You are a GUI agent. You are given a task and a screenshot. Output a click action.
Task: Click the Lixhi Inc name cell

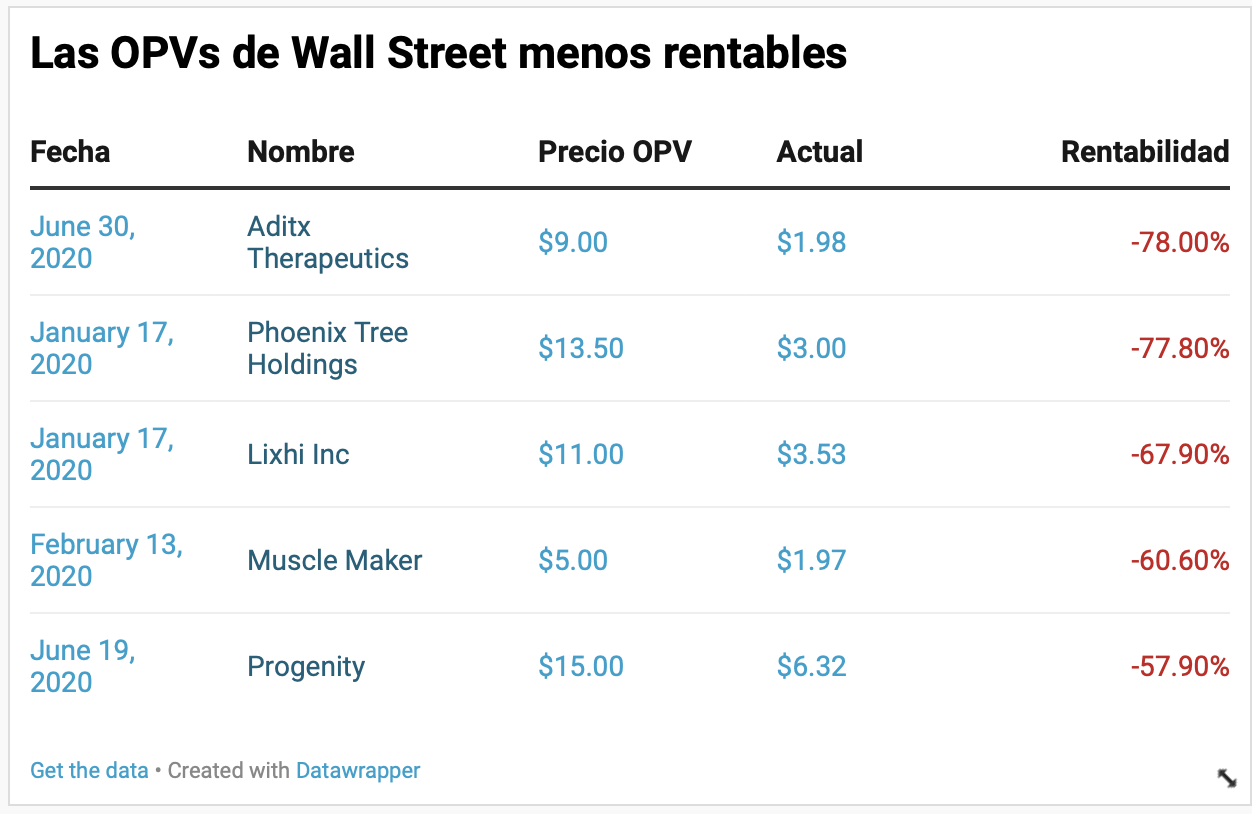[299, 455]
